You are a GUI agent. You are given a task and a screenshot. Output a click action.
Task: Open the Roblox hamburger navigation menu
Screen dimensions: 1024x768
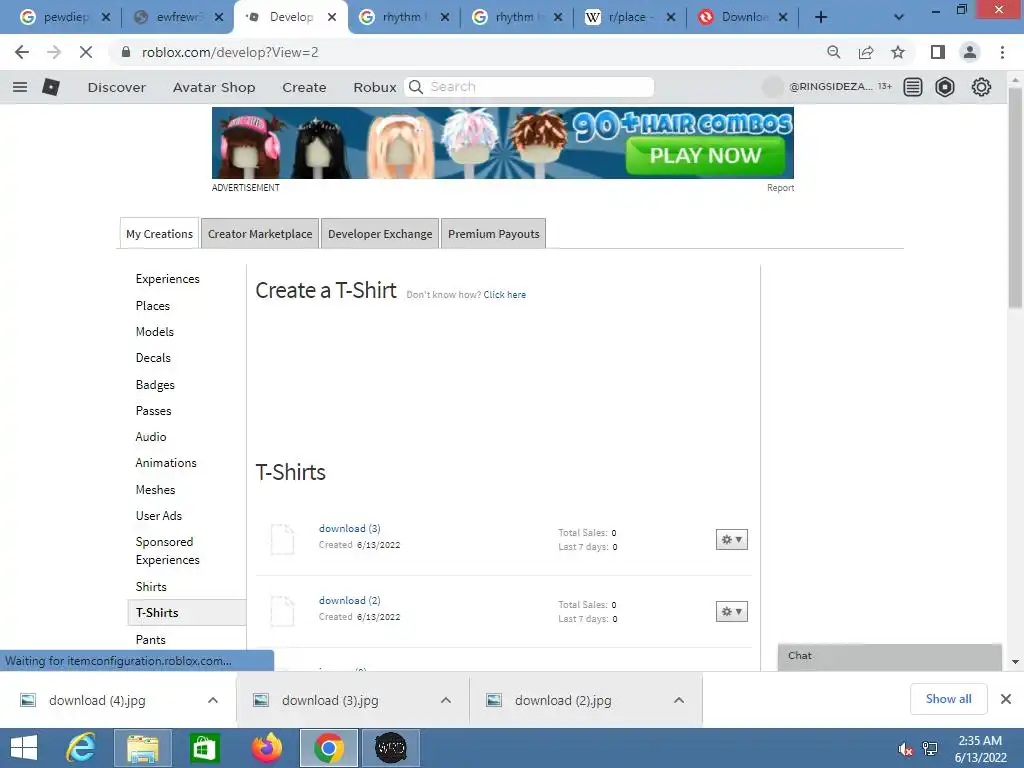click(20, 87)
